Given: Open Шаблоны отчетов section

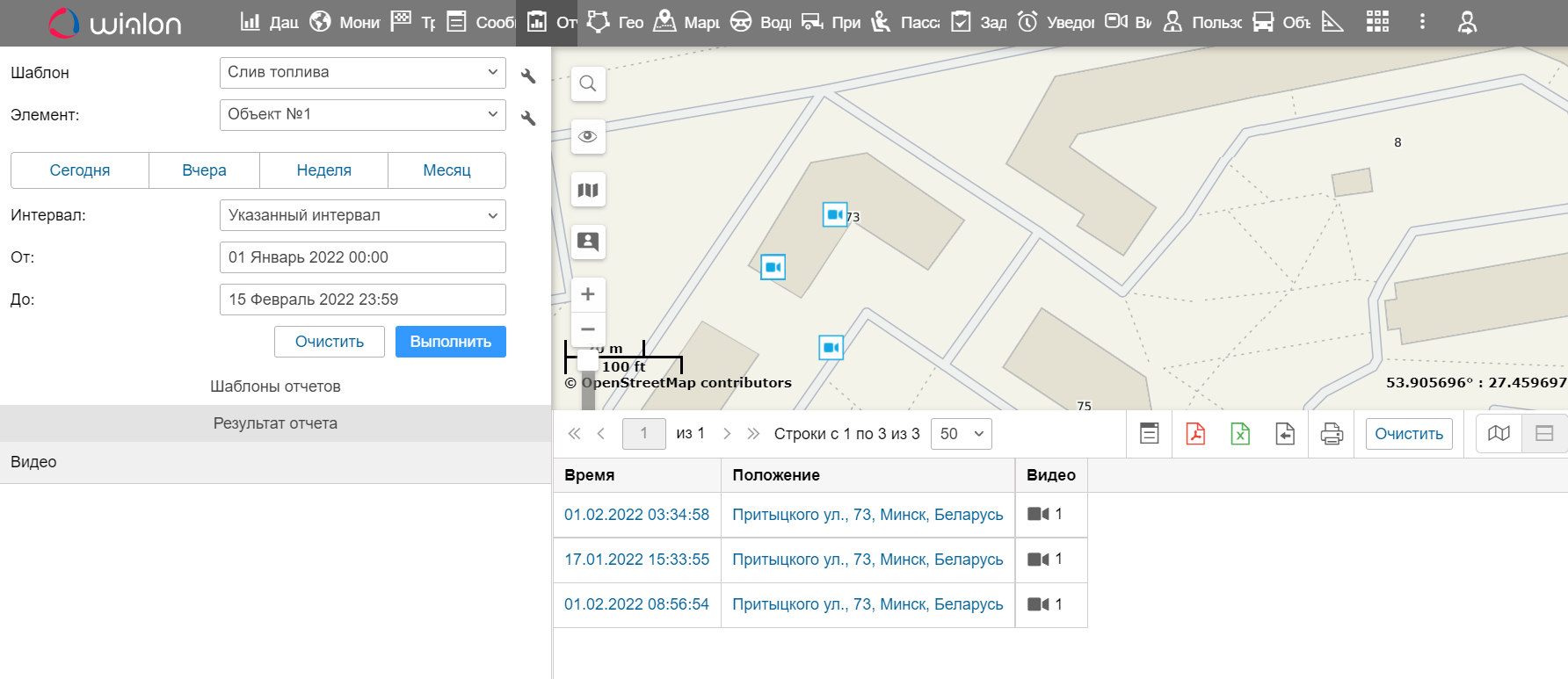Looking at the screenshot, I should point(275,386).
